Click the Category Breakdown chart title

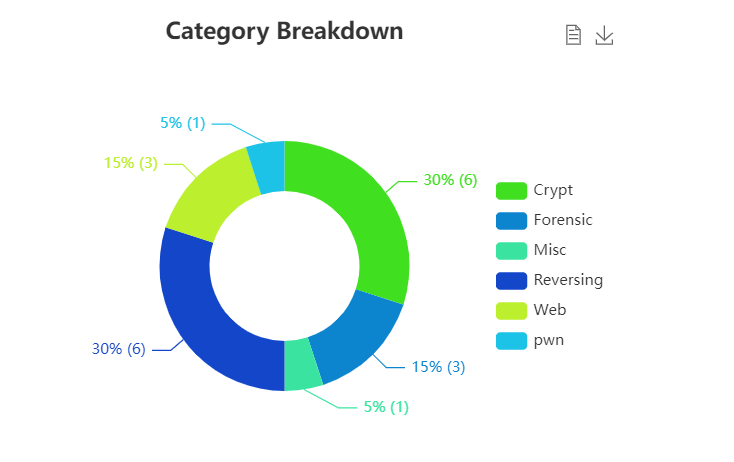click(284, 32)
